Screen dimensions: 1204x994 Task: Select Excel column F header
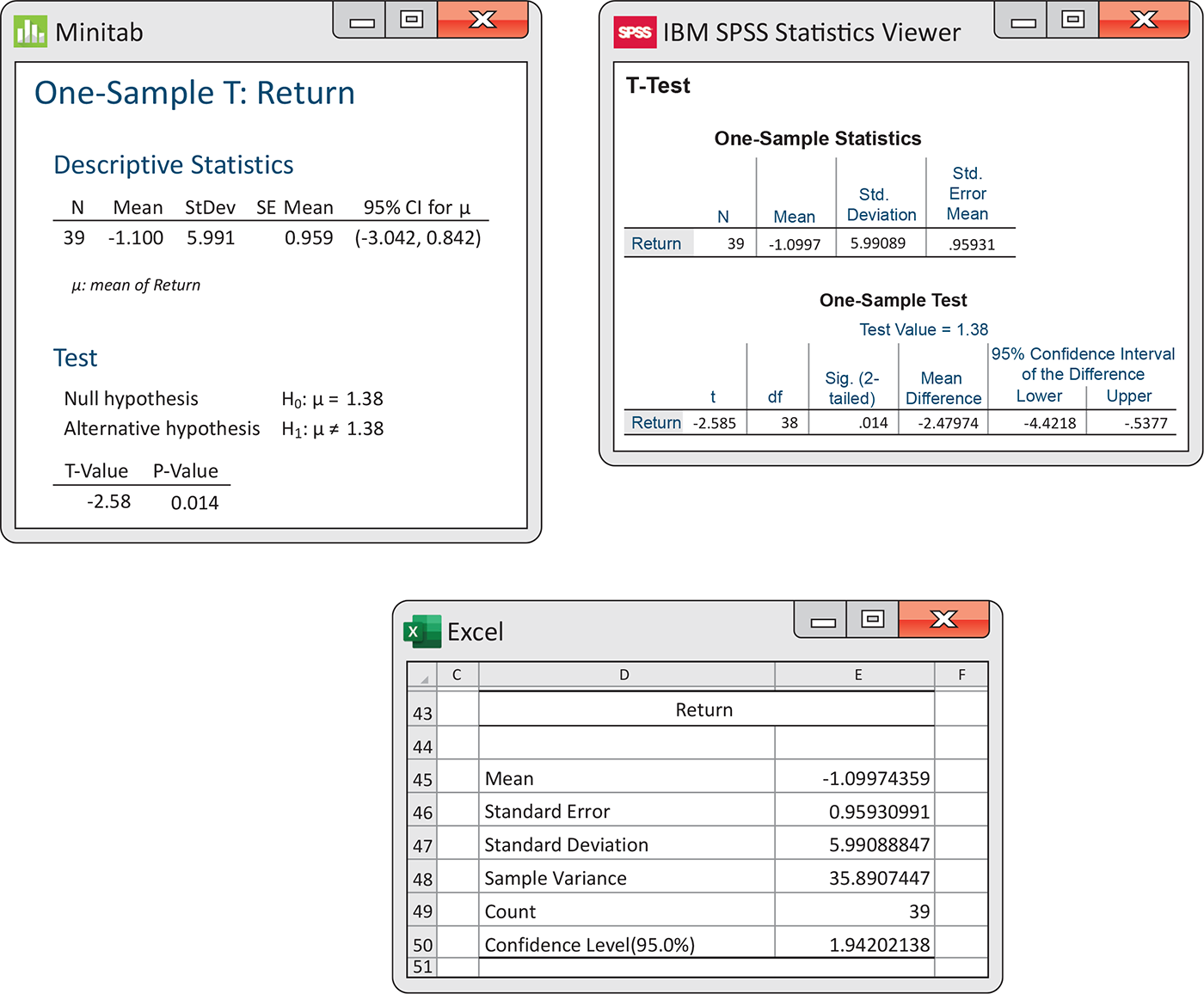point(961,675)
